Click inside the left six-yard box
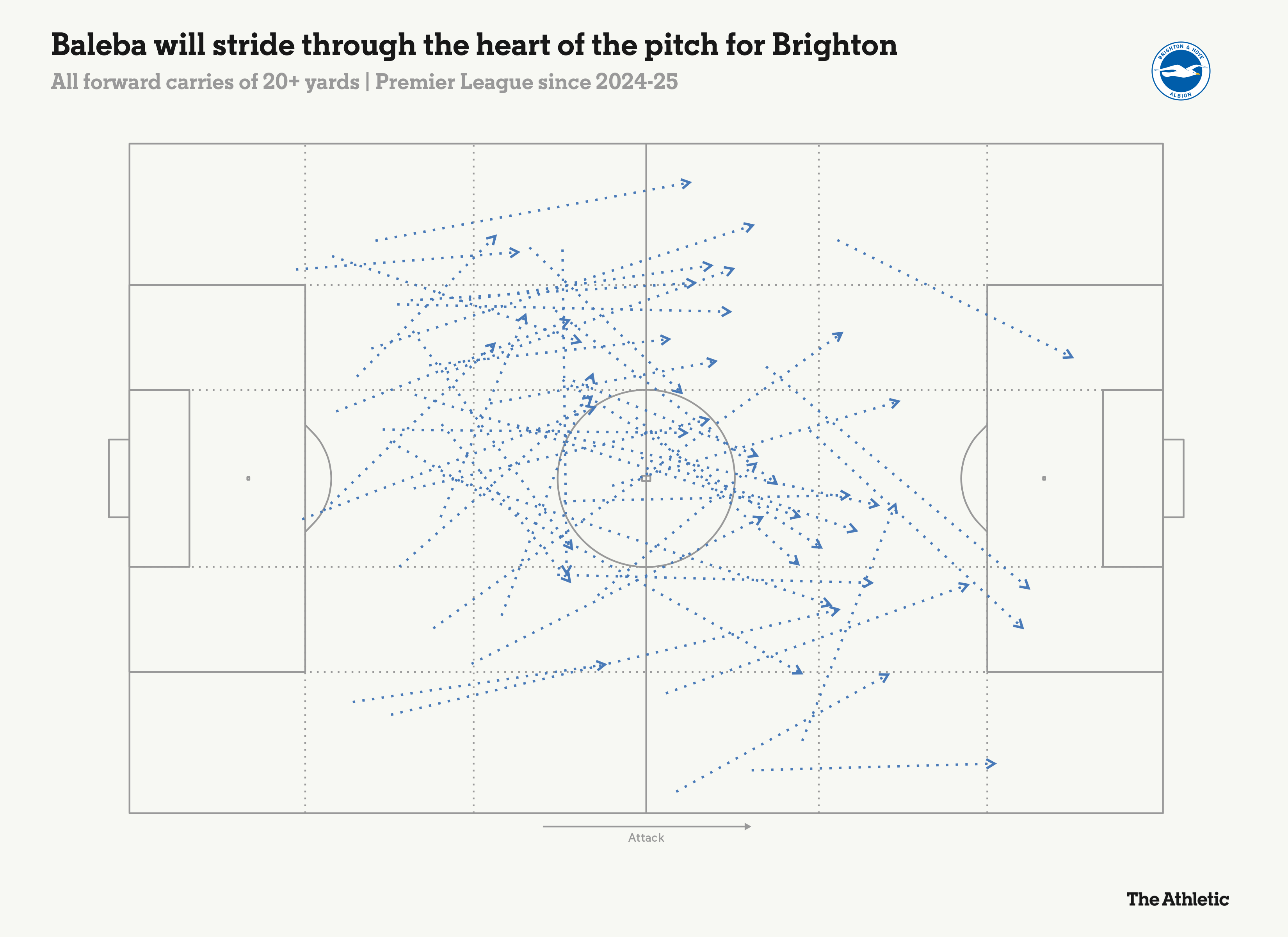The image size is (1288, 937). coord(160,478)
